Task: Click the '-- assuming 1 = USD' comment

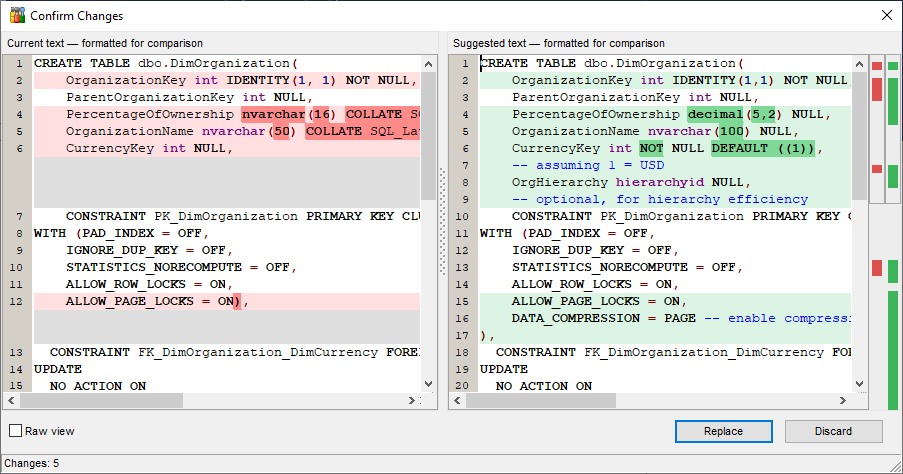Action: pyautogui.click(x=588, y=165)
